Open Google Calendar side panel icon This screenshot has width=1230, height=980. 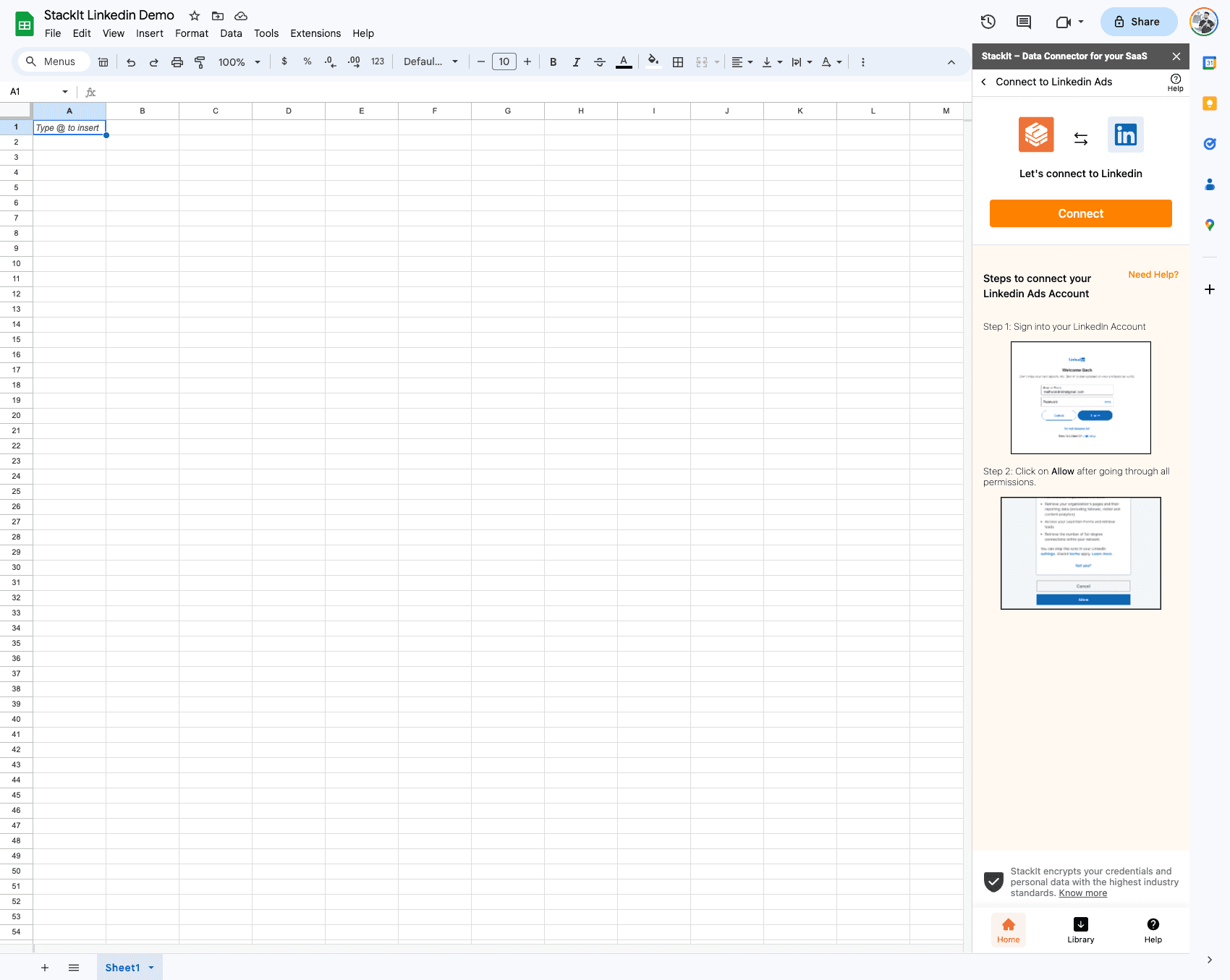[x=1210, y=63]
